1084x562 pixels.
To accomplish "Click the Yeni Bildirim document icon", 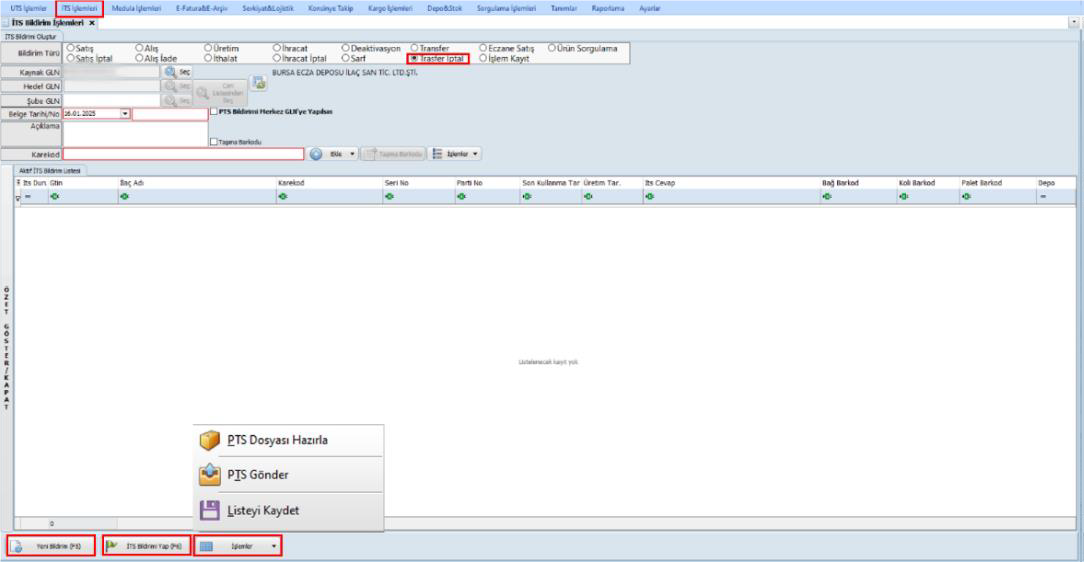I will (17, 547).
